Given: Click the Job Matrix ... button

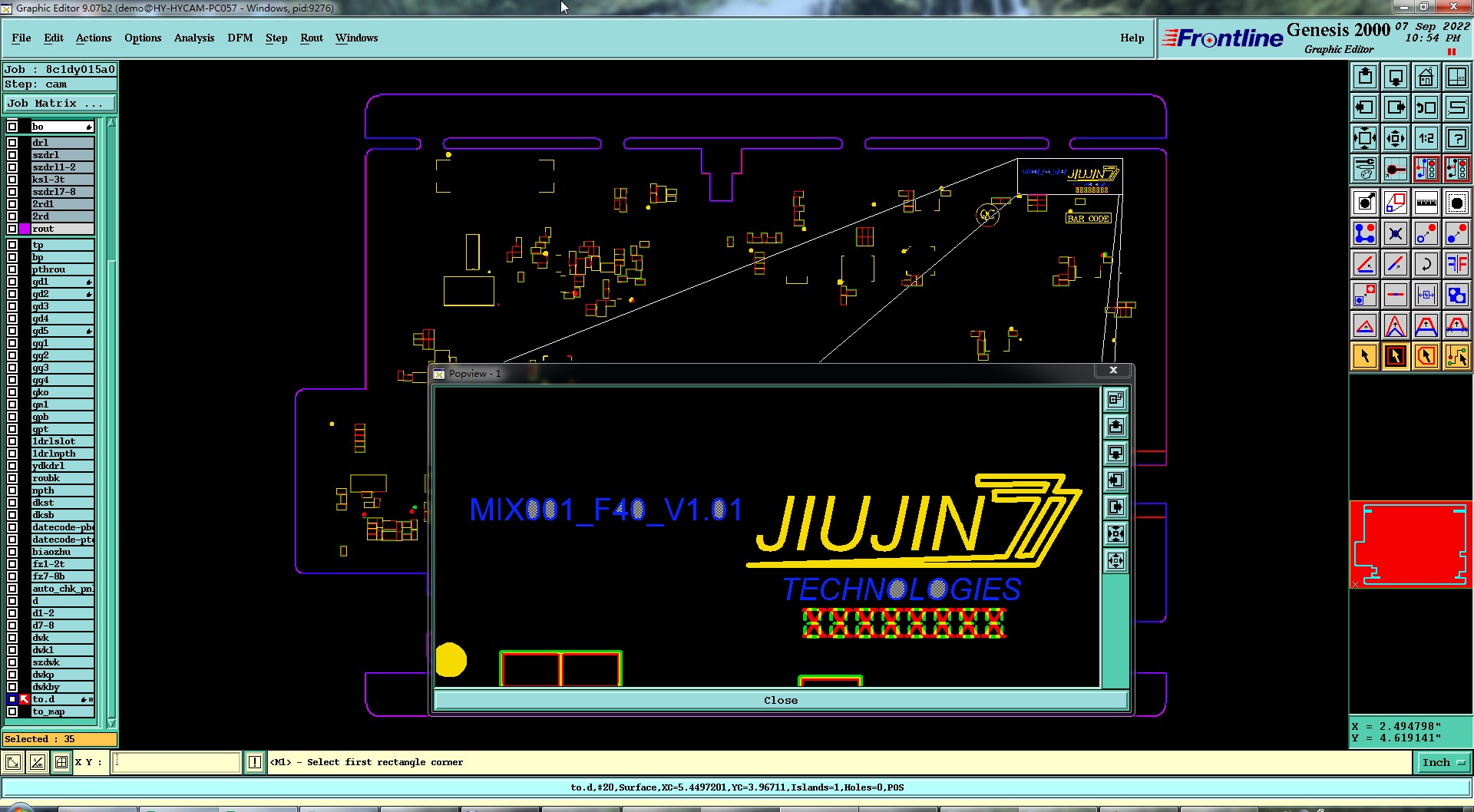Looking at the screenshot, I should pos(60,103).
